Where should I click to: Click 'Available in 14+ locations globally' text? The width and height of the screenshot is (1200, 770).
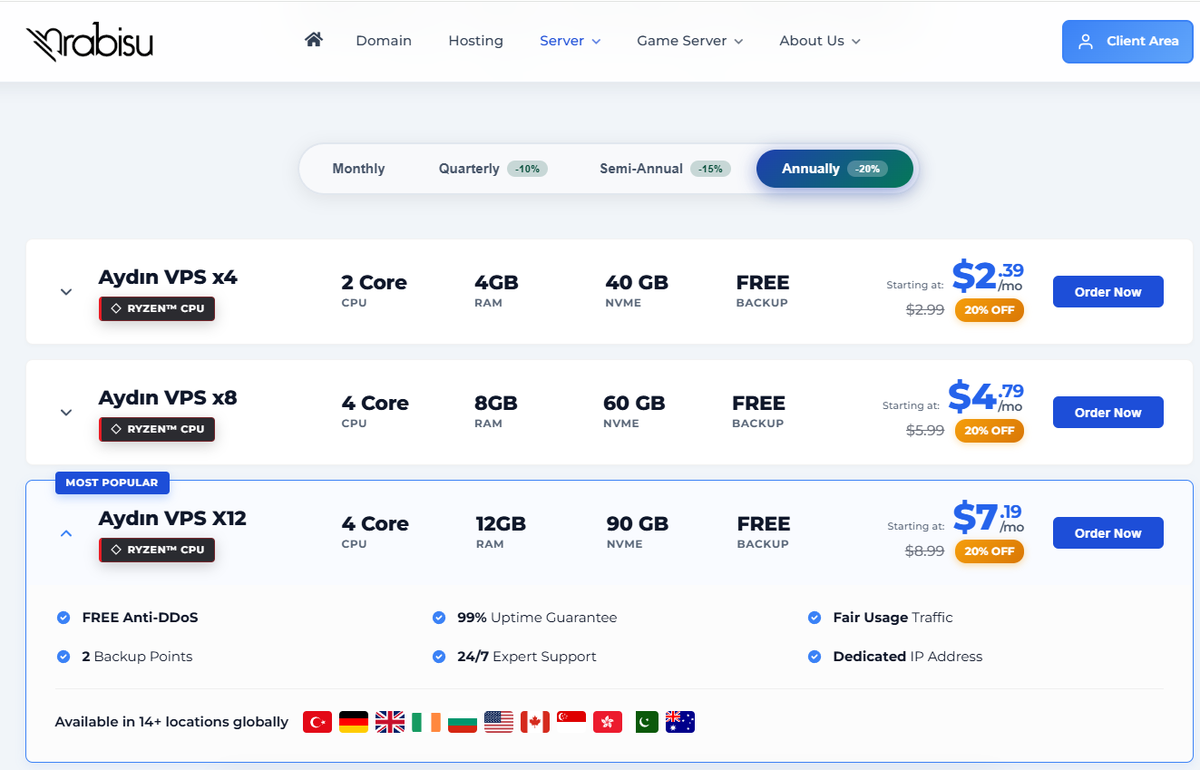[172, 722]
